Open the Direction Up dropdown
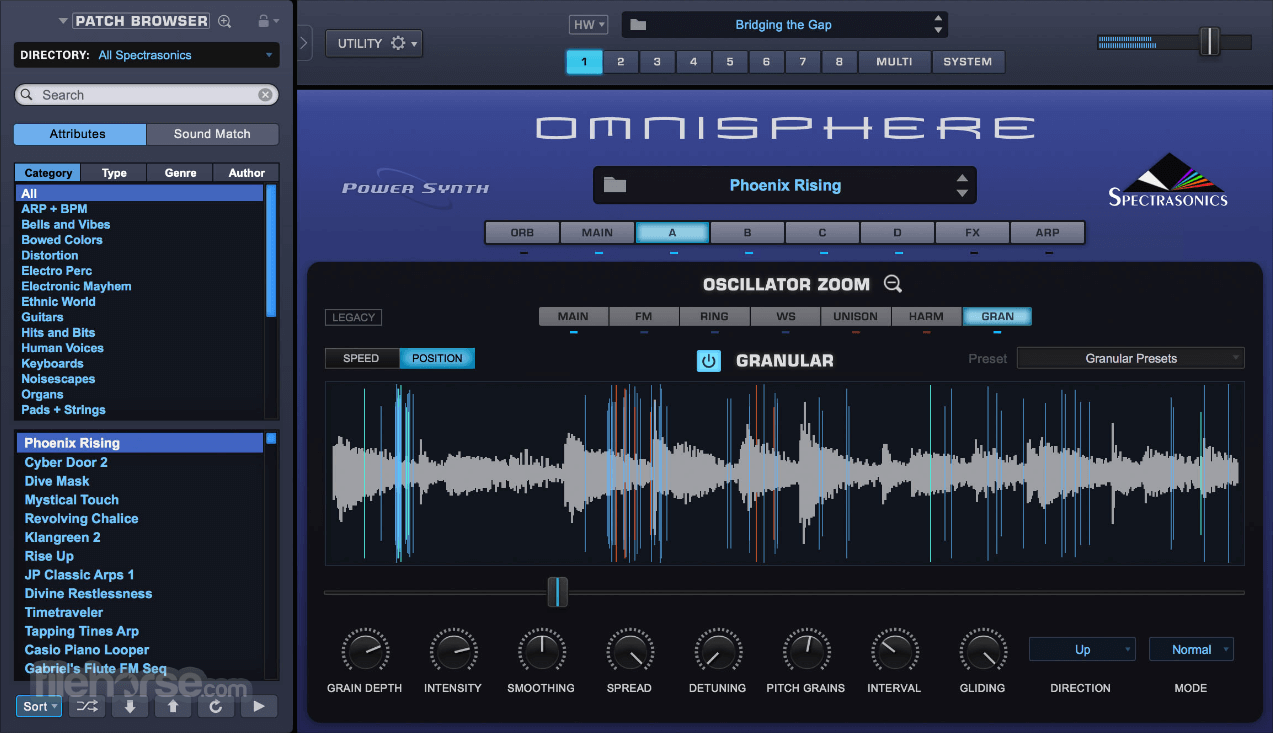Viewport: 1273px width, 733px height. pyautogui.click(x=1082, y=650)
